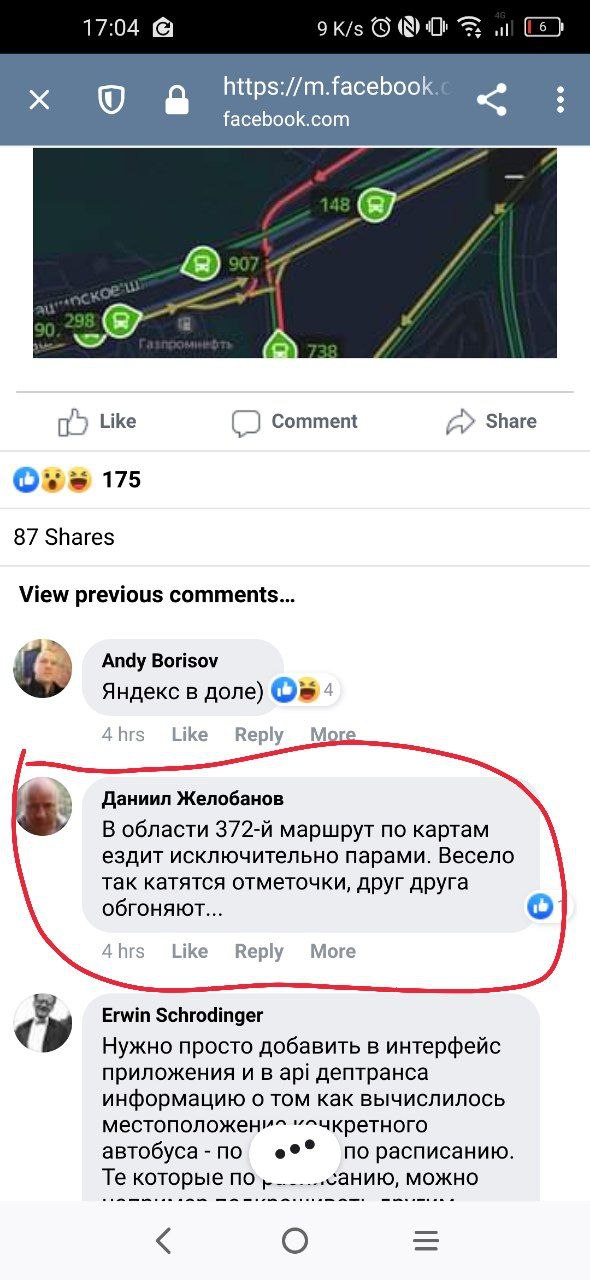This screenshot has height=1280, width=590.
Task: Tap the map image with bus 907
Action: click(295, 253)
